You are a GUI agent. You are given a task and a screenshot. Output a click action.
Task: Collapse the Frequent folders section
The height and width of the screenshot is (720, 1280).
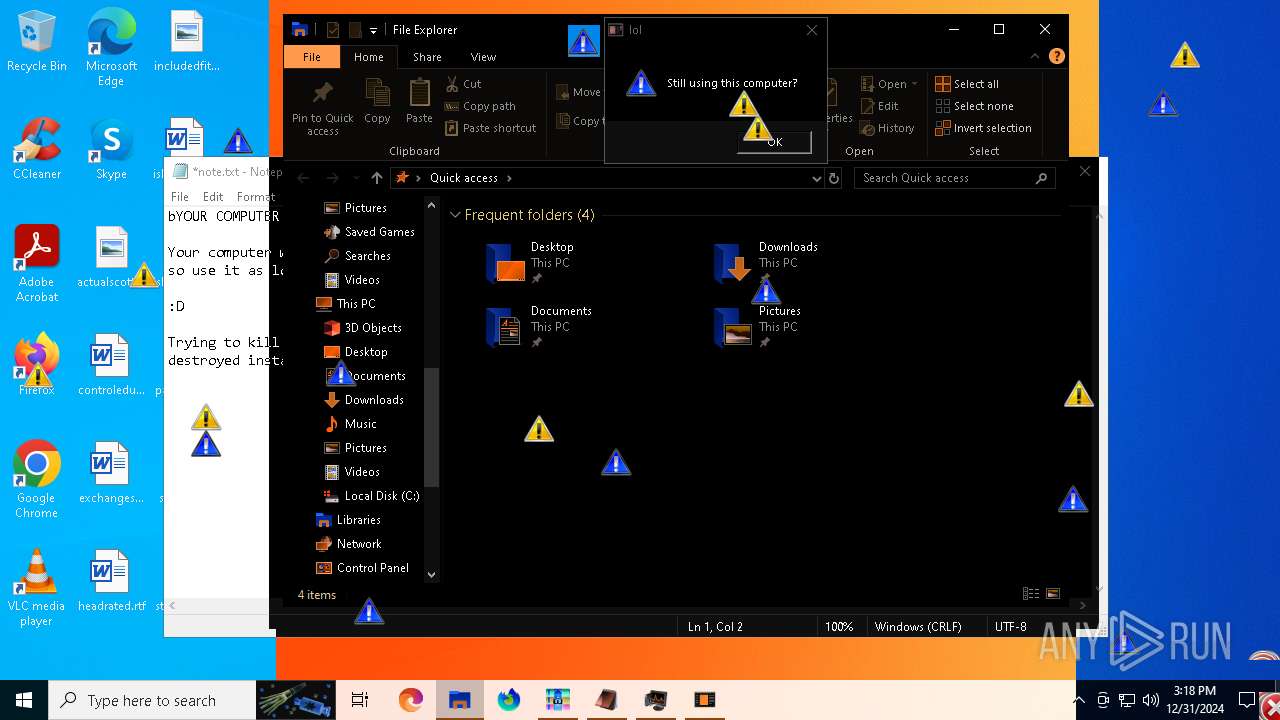455,215
